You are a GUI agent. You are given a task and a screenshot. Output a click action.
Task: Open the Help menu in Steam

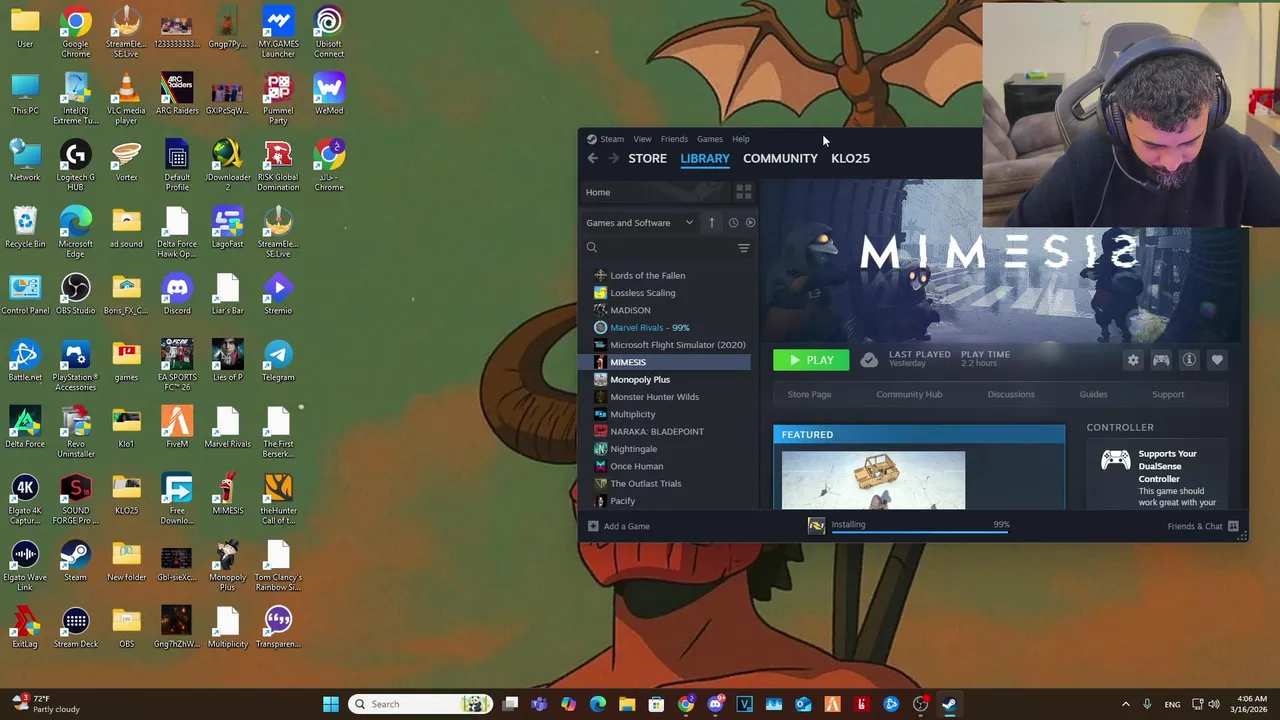pyautogui.click(x=740, y=139)
